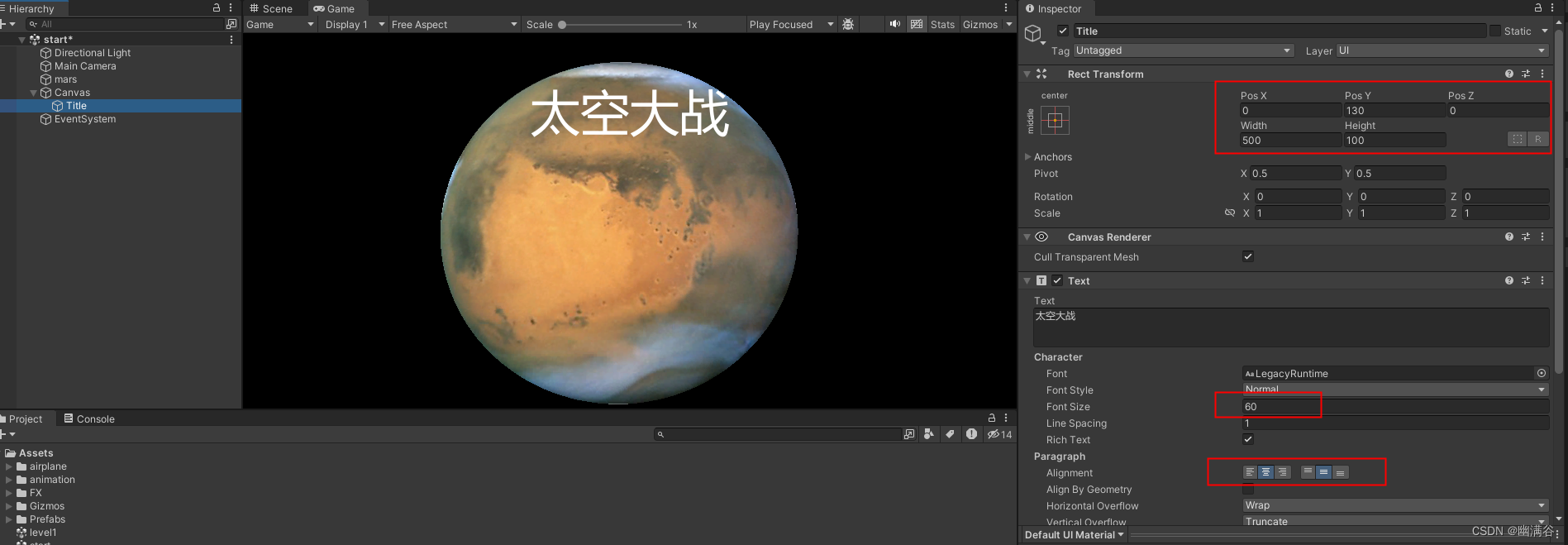Open the font object picker
The height and width of the screenshot is (545, 1568).
pos(1542,374)
